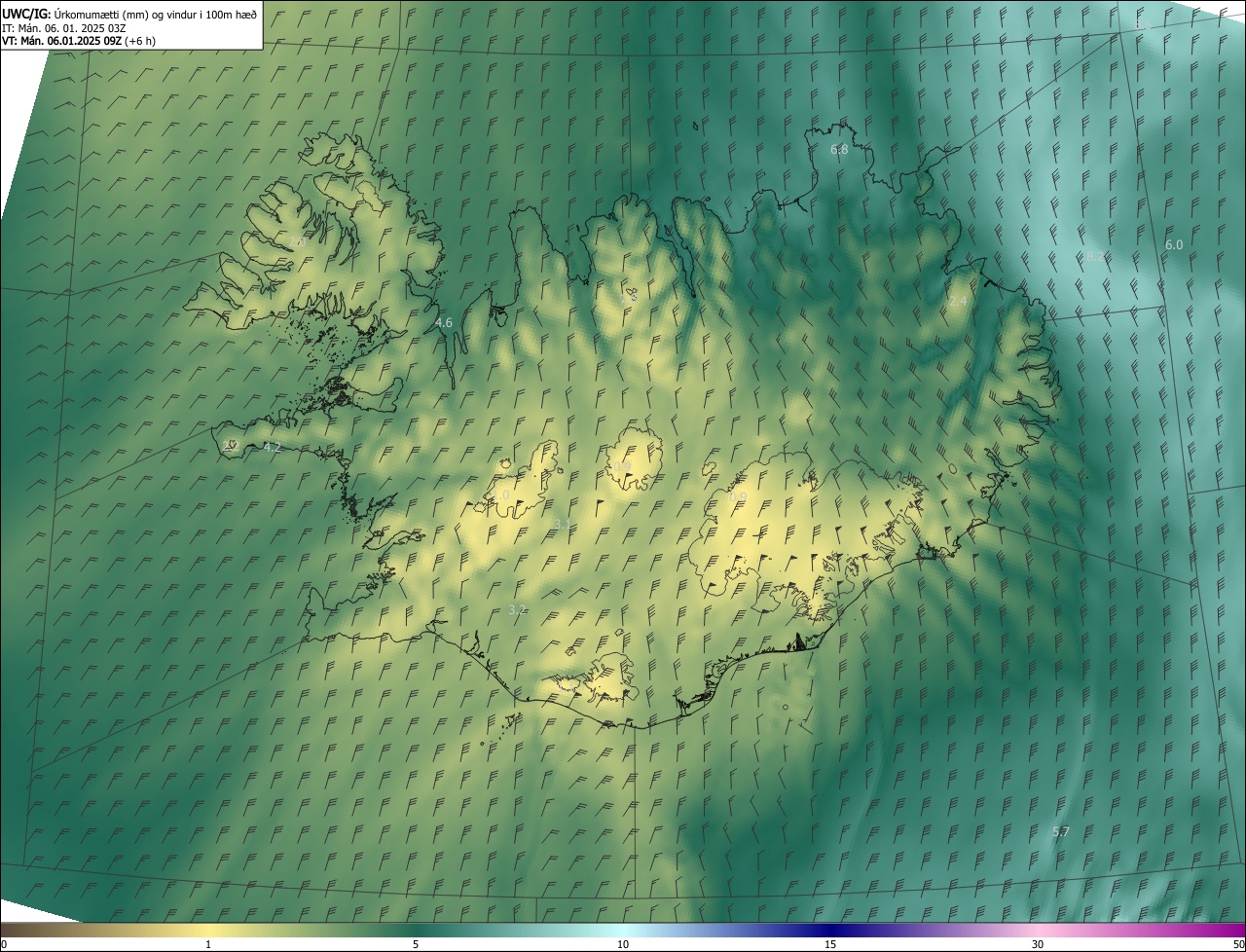Click the map title 'Úrkomumætti (mm) og vindur í 100m hæð'
The width and height of the screenshot is (1246, 952).
coord(156,14)
